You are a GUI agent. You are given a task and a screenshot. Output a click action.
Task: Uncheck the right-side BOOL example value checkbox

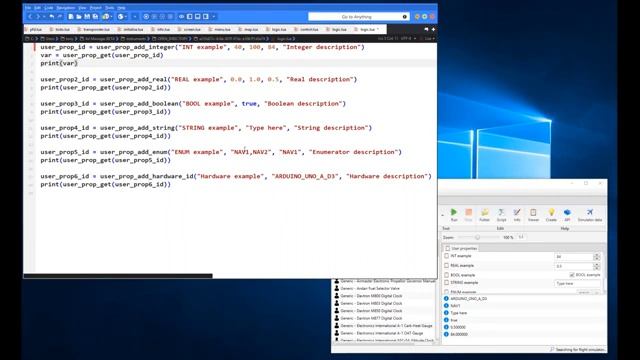pos(571,275)
